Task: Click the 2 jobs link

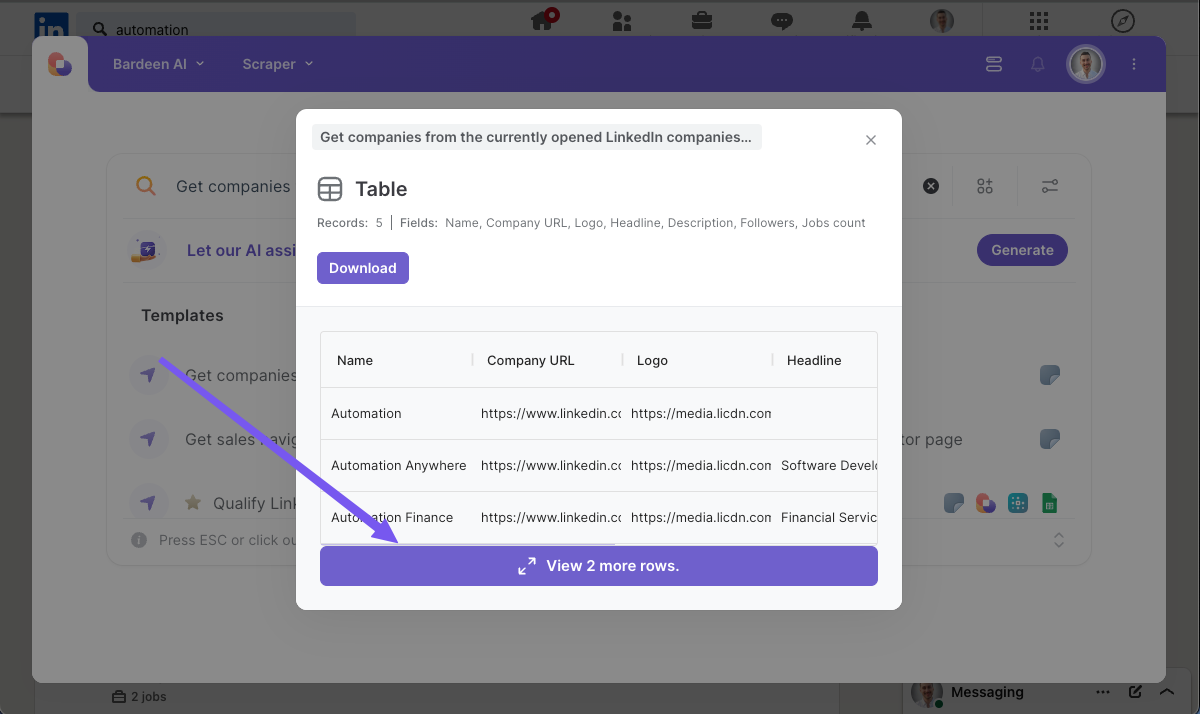Action: tap(139, 696)
